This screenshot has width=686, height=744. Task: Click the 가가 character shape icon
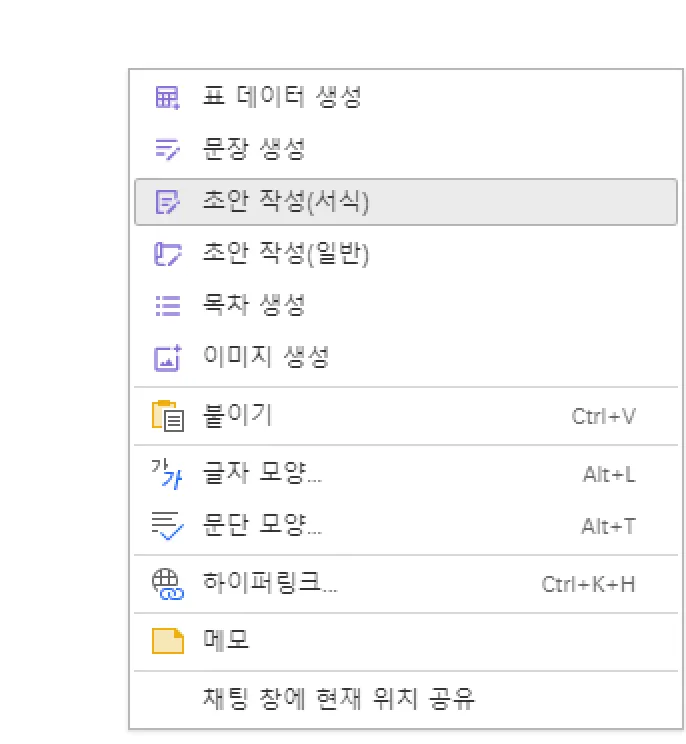pyautogui.click(x=167, y=474)
